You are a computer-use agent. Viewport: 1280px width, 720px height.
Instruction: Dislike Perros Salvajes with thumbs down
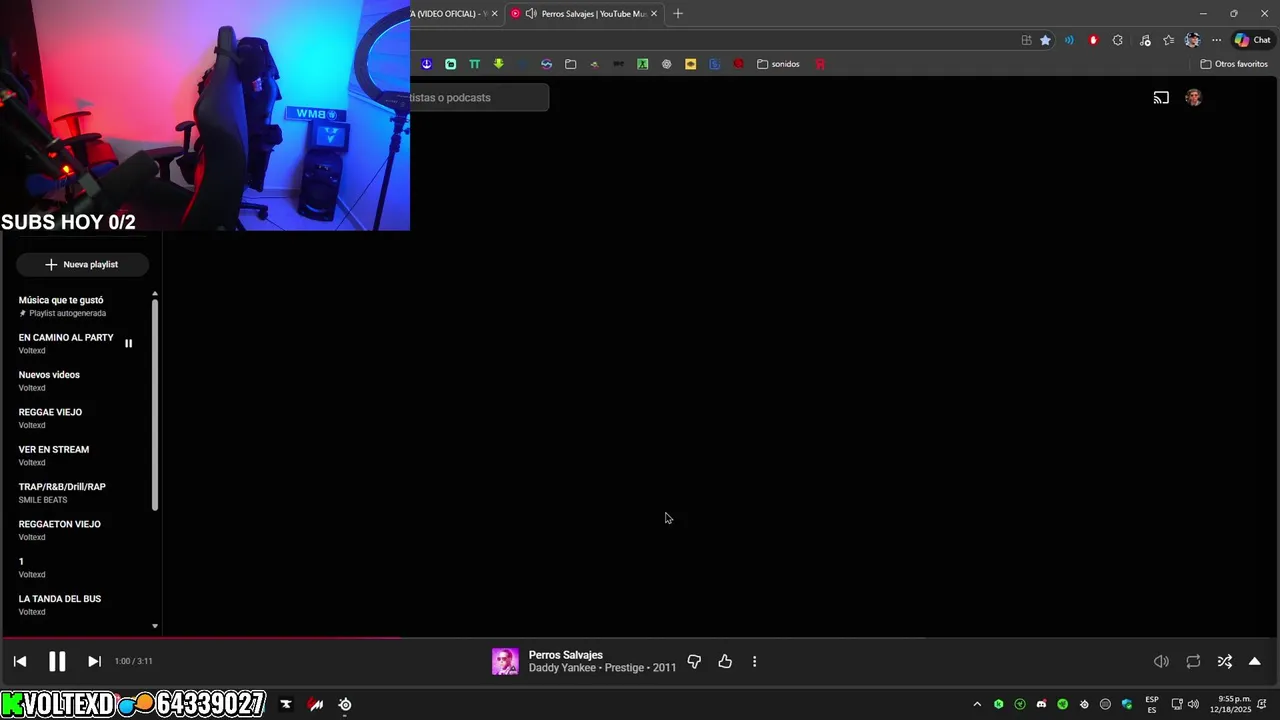(694, 662)
